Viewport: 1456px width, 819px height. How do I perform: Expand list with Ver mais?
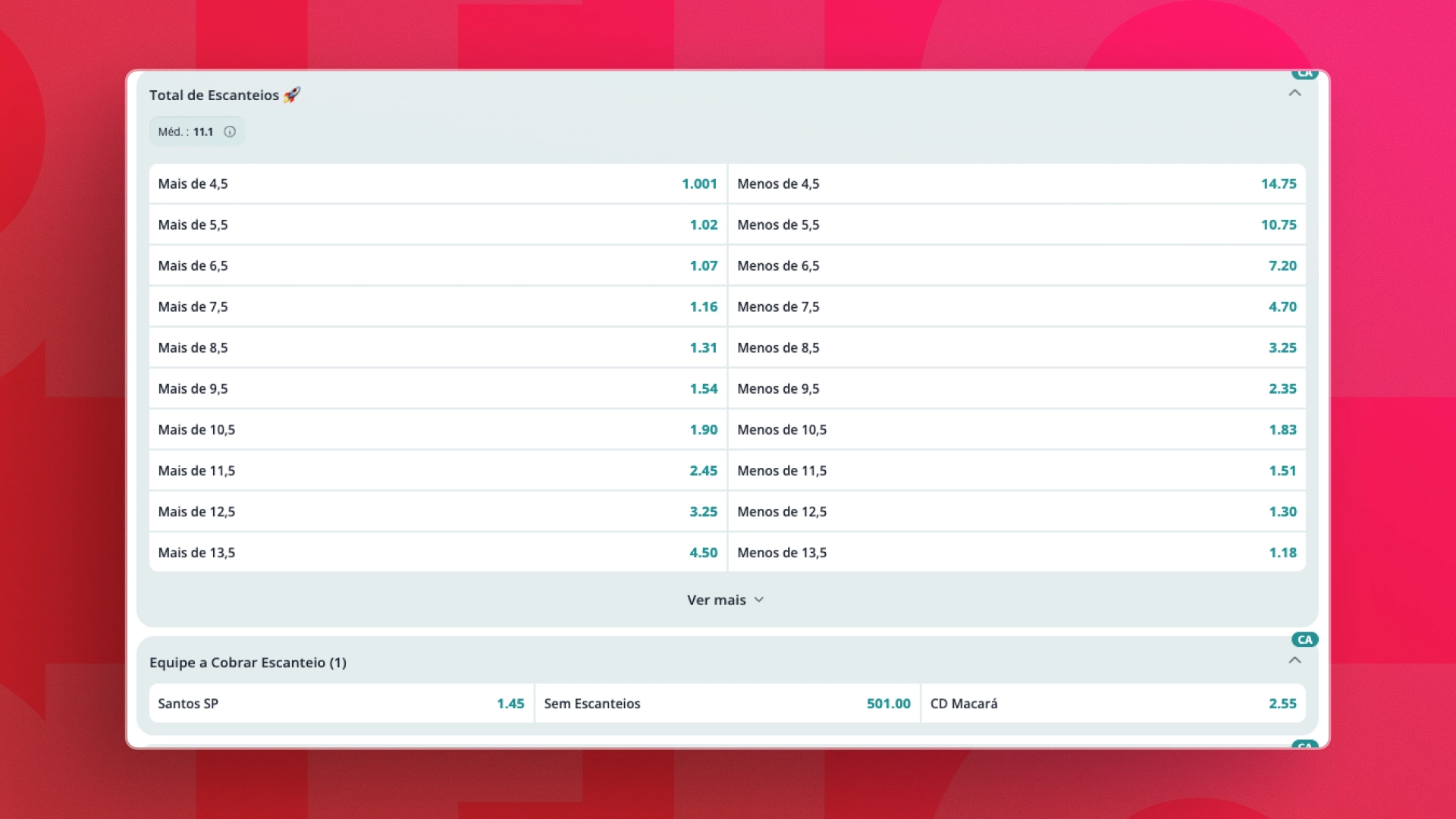point(726,600)
